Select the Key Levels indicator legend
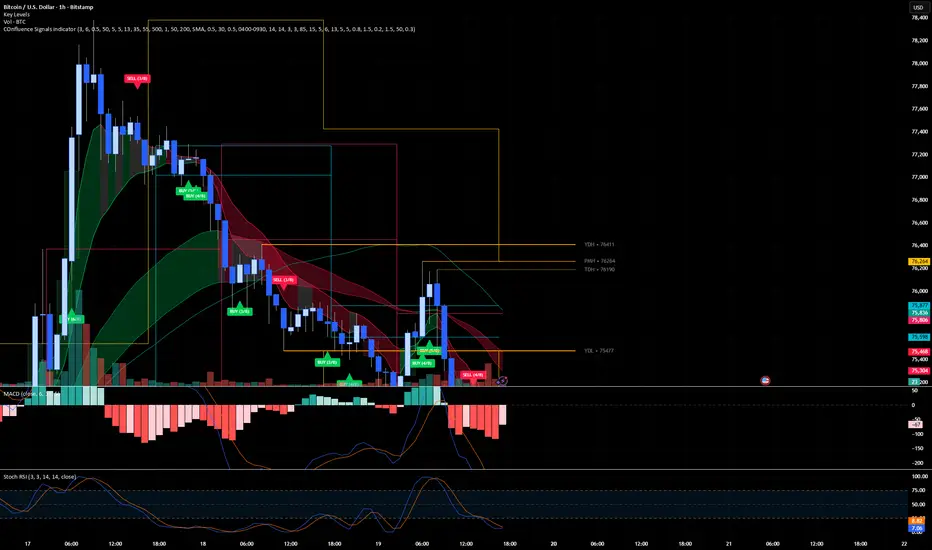 17,14
